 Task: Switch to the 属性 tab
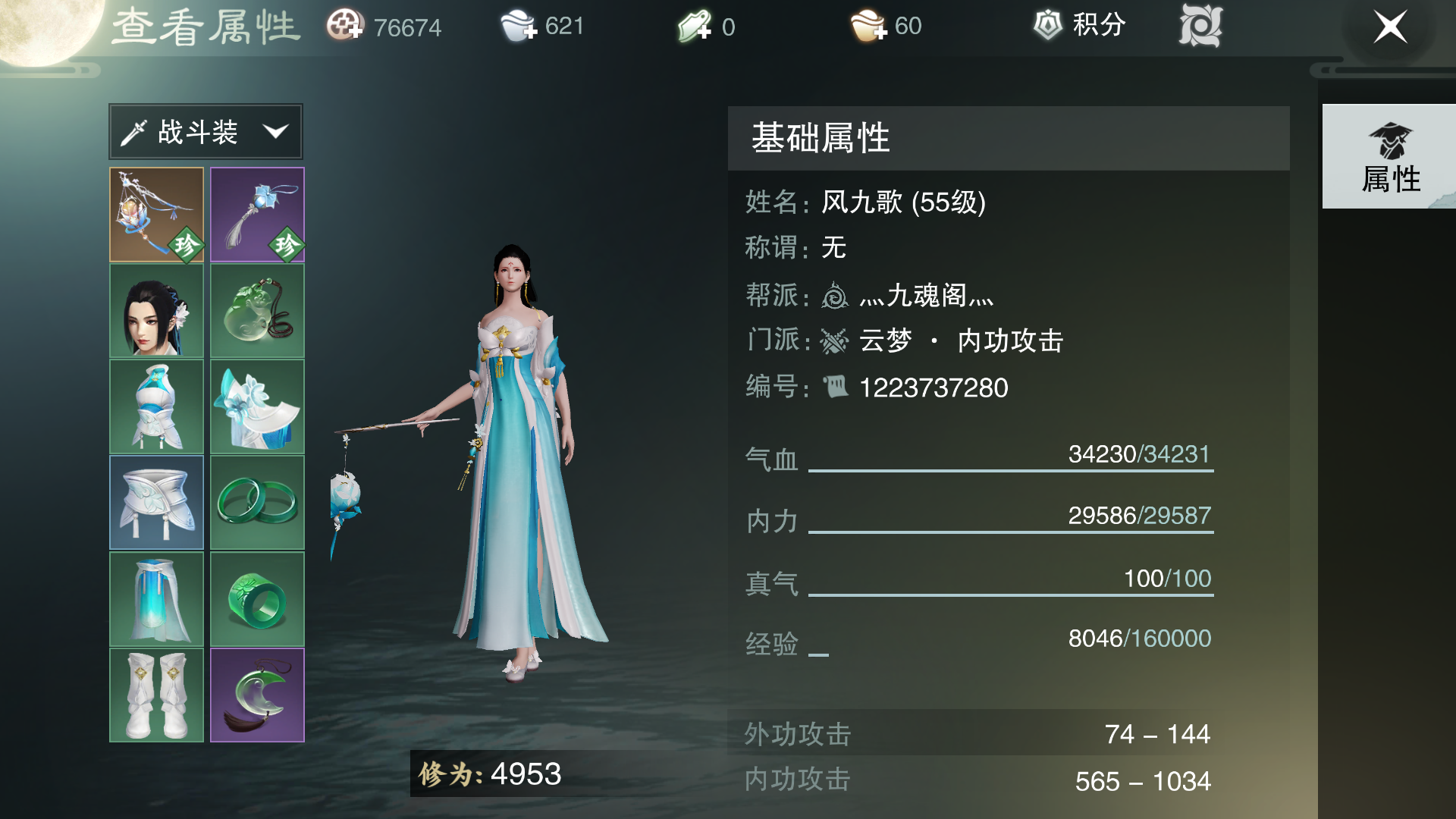(1389, 157)
